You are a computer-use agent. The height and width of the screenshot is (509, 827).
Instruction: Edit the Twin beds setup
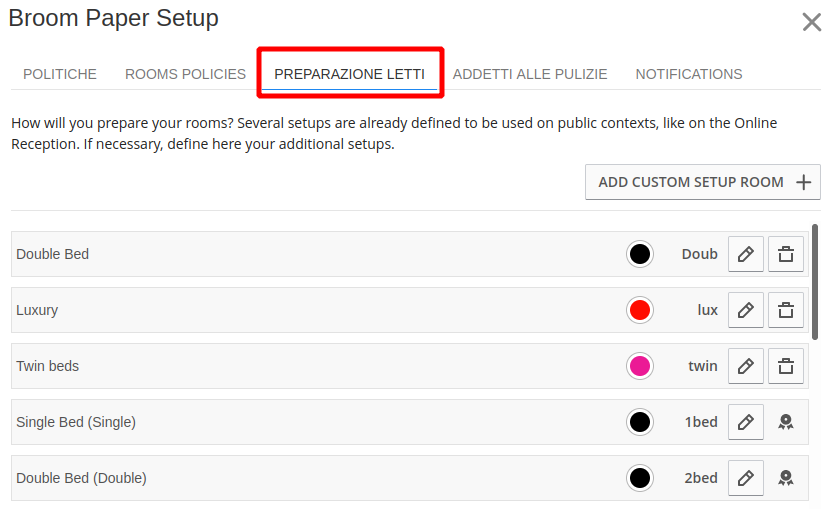pyautogui.click(x=745, y=366)
